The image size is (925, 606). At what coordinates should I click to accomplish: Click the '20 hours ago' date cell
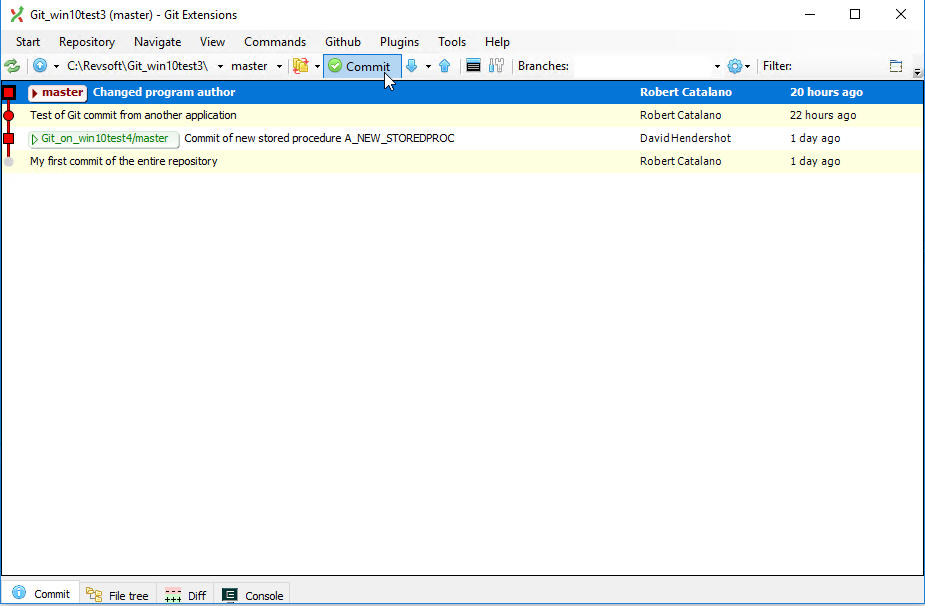point(826,92)
